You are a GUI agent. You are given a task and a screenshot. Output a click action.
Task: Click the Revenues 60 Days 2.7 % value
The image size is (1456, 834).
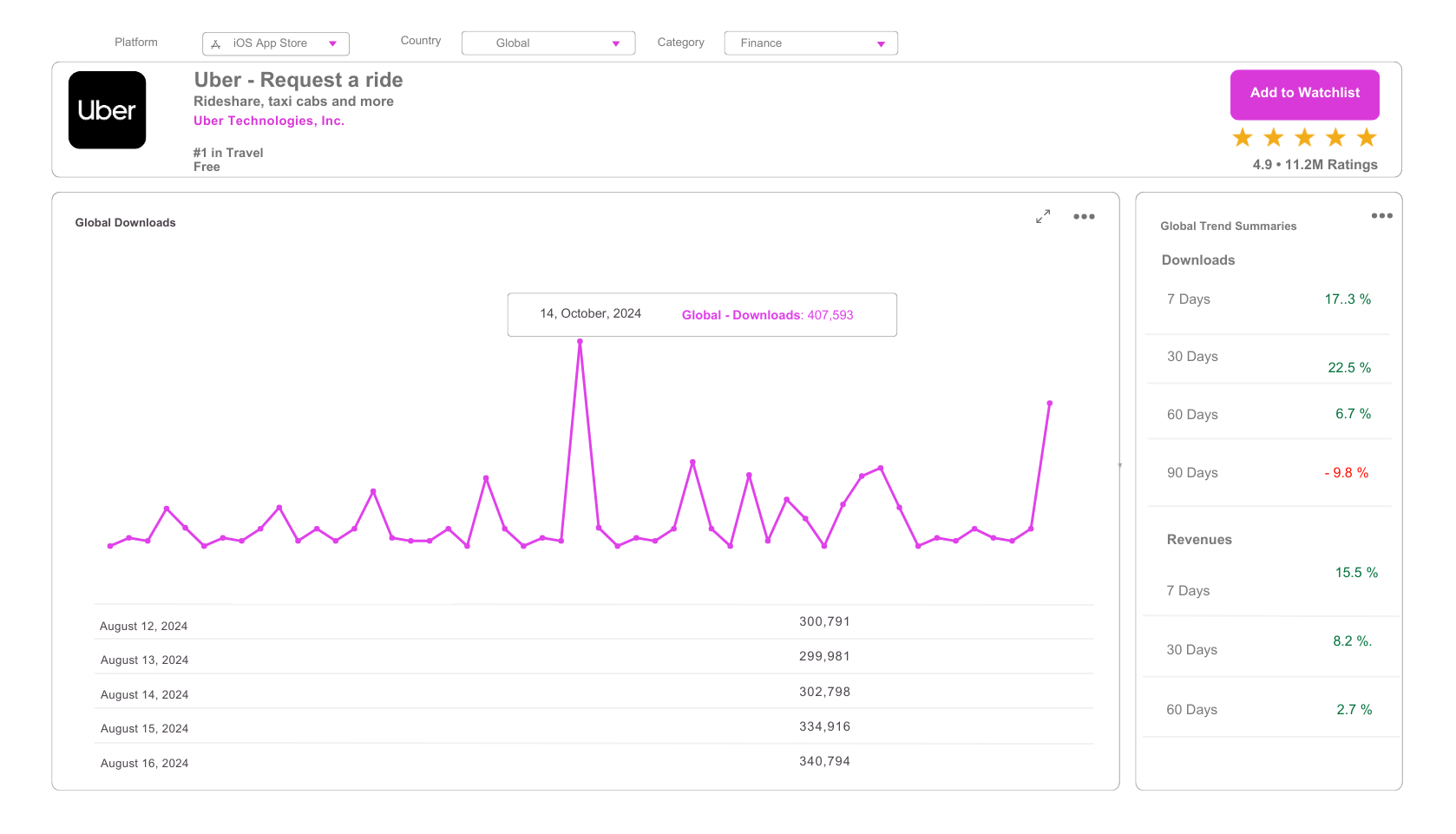click(x=1354, y=710)
